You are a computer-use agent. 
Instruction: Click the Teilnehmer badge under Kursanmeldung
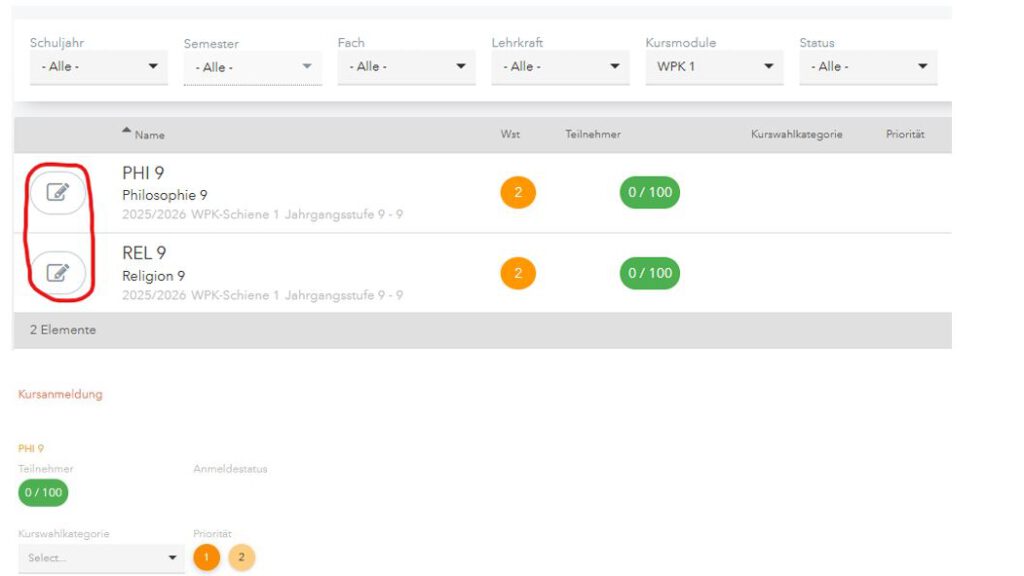click(x=43, y=492)
